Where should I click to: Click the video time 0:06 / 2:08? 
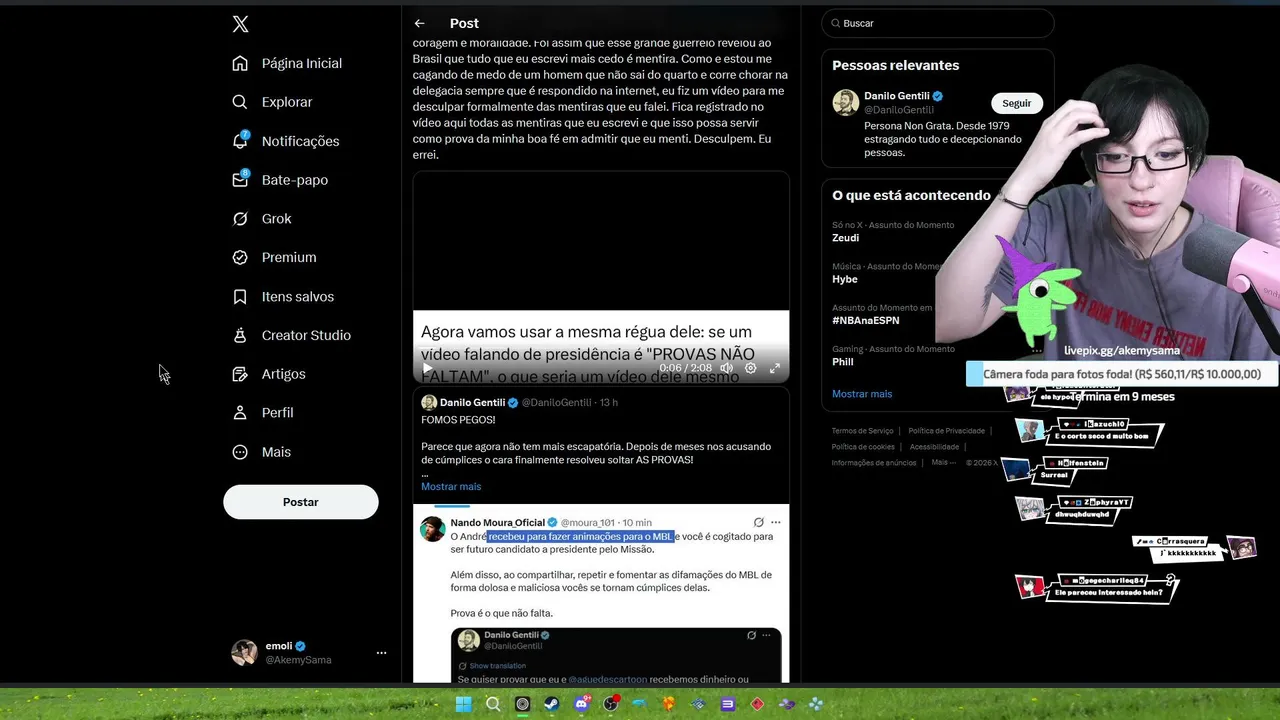(x=686, y=368)
